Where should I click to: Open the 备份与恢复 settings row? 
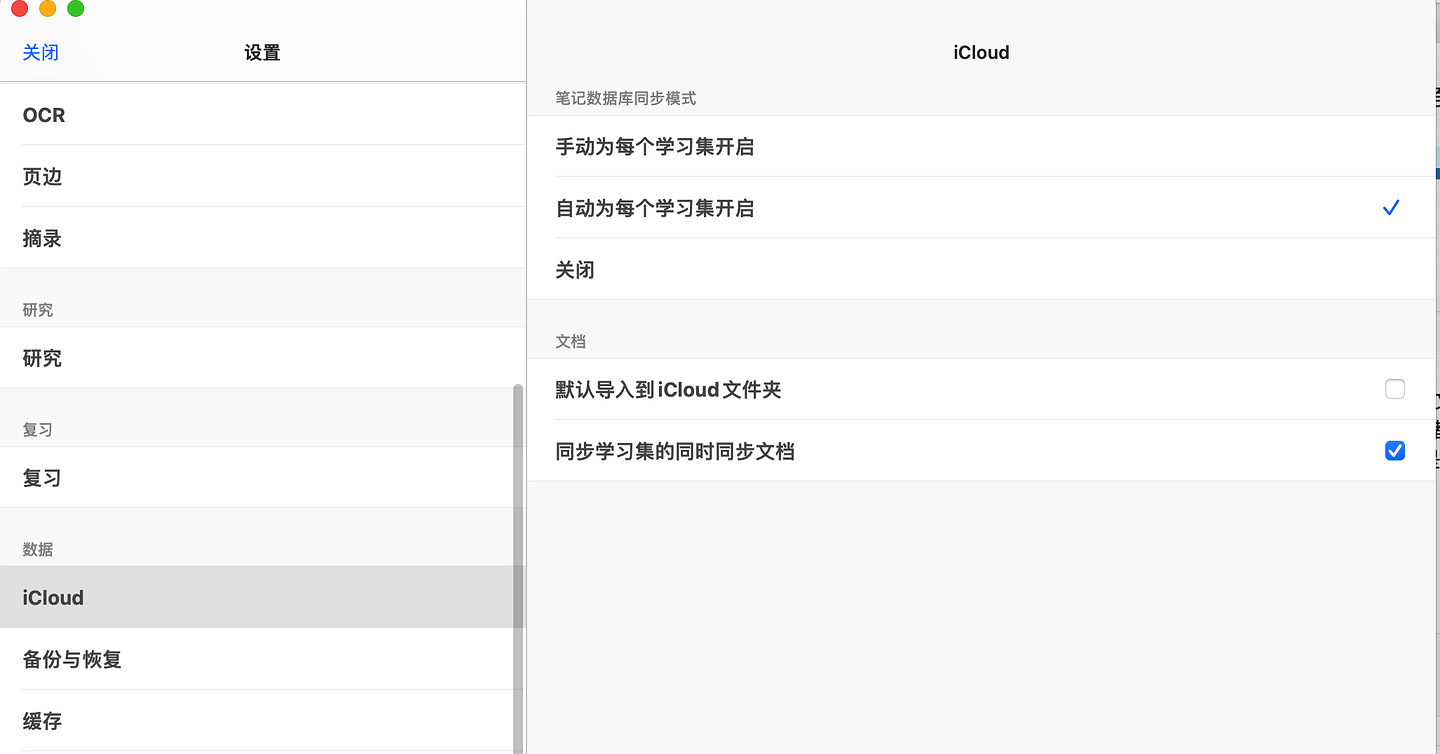tap(262, 660)
